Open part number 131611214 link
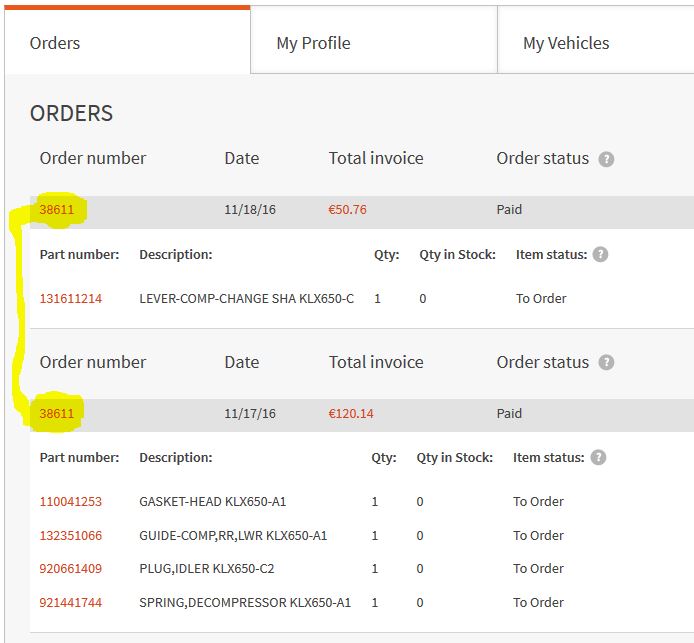The height and width of the screenshot is (643, 694). coord(70,298)
